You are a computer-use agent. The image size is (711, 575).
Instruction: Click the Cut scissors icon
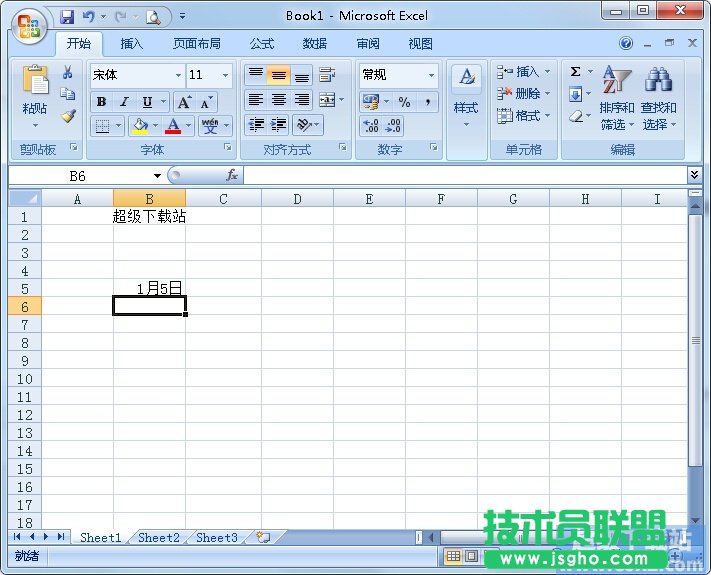point(68,73)
